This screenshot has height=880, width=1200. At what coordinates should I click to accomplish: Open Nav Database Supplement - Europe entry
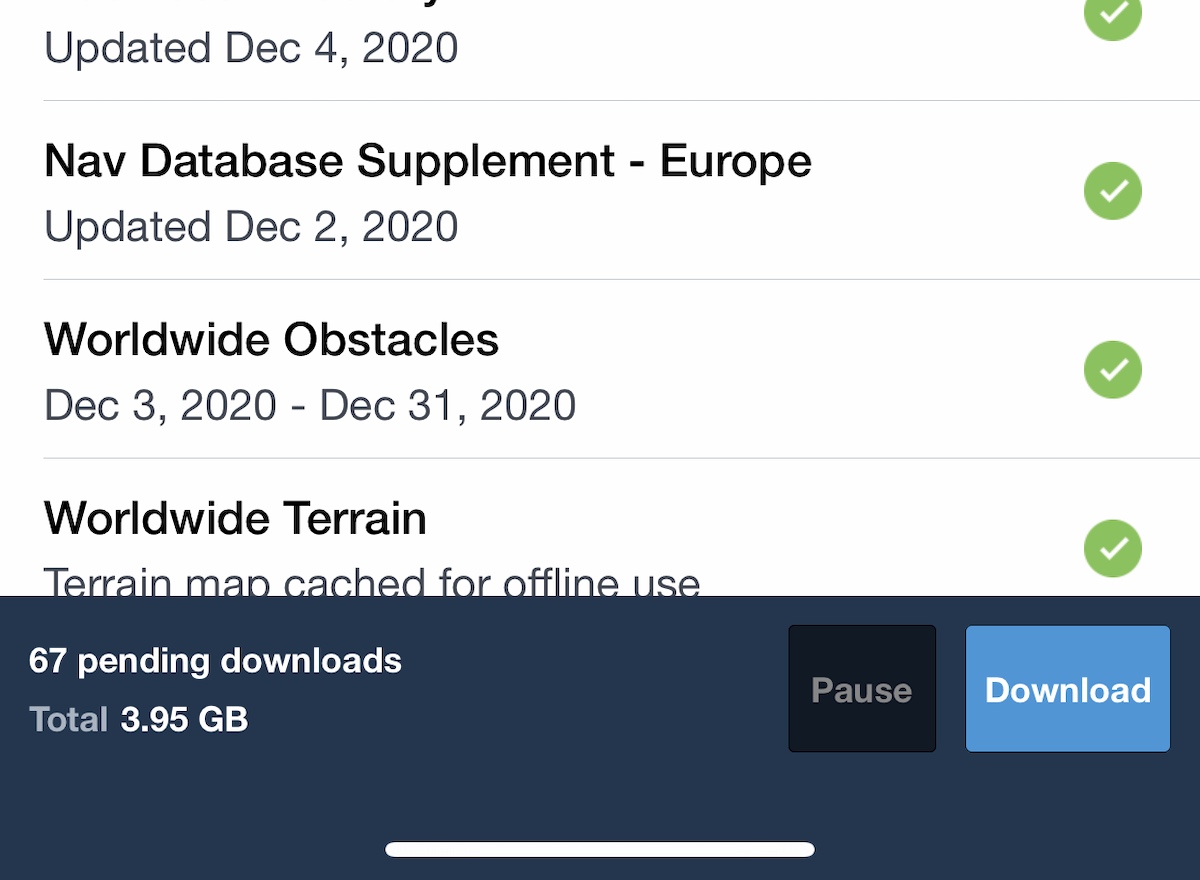coord(427,161)
